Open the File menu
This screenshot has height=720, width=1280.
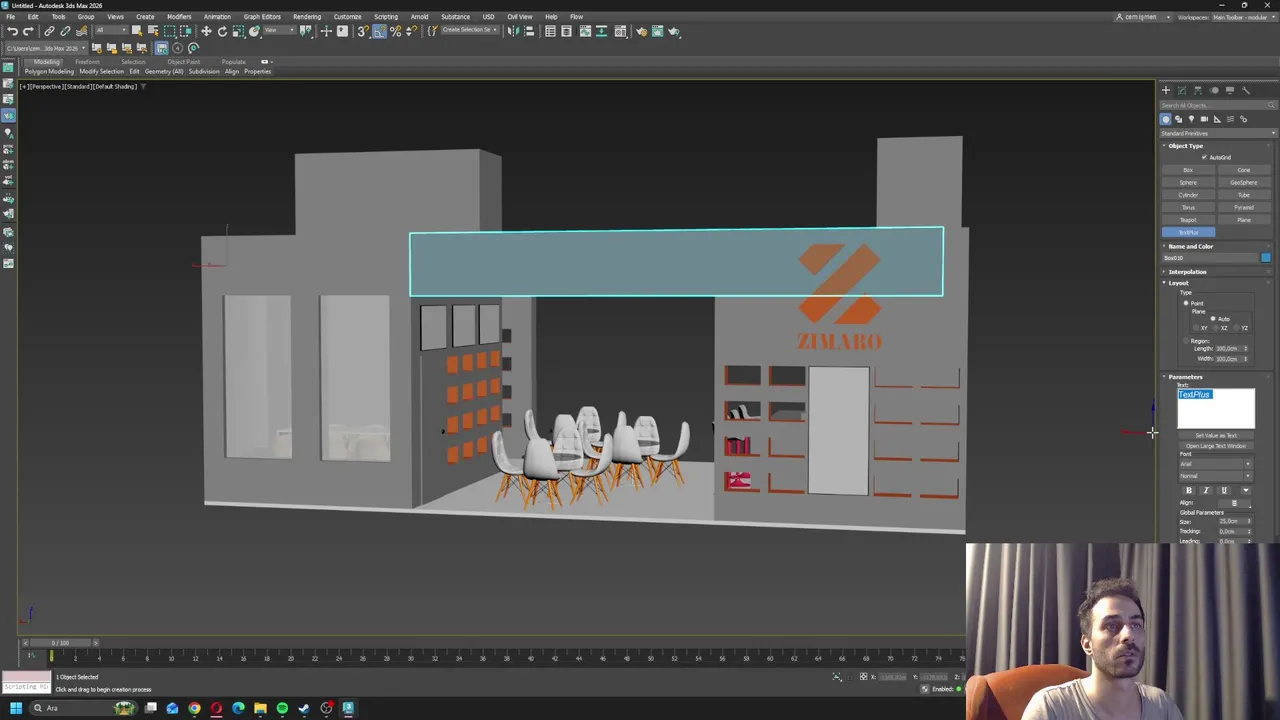(10, 16)
